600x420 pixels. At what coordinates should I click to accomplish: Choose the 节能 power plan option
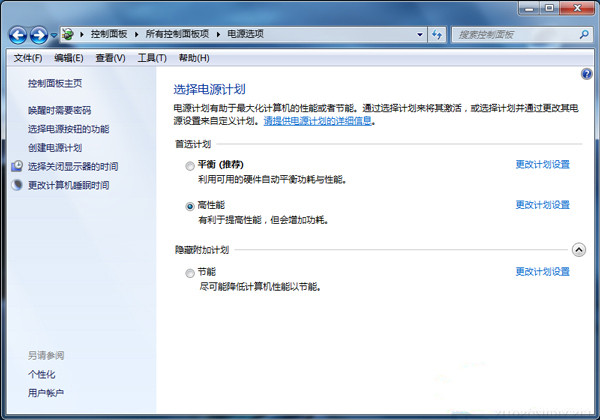click(x=190, y=272)
